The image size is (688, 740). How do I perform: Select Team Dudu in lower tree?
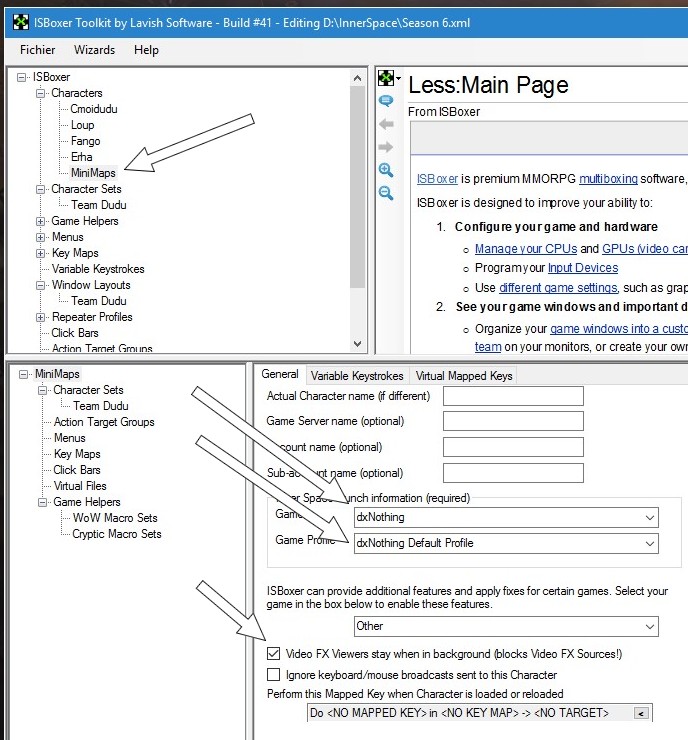pos(101,406)
